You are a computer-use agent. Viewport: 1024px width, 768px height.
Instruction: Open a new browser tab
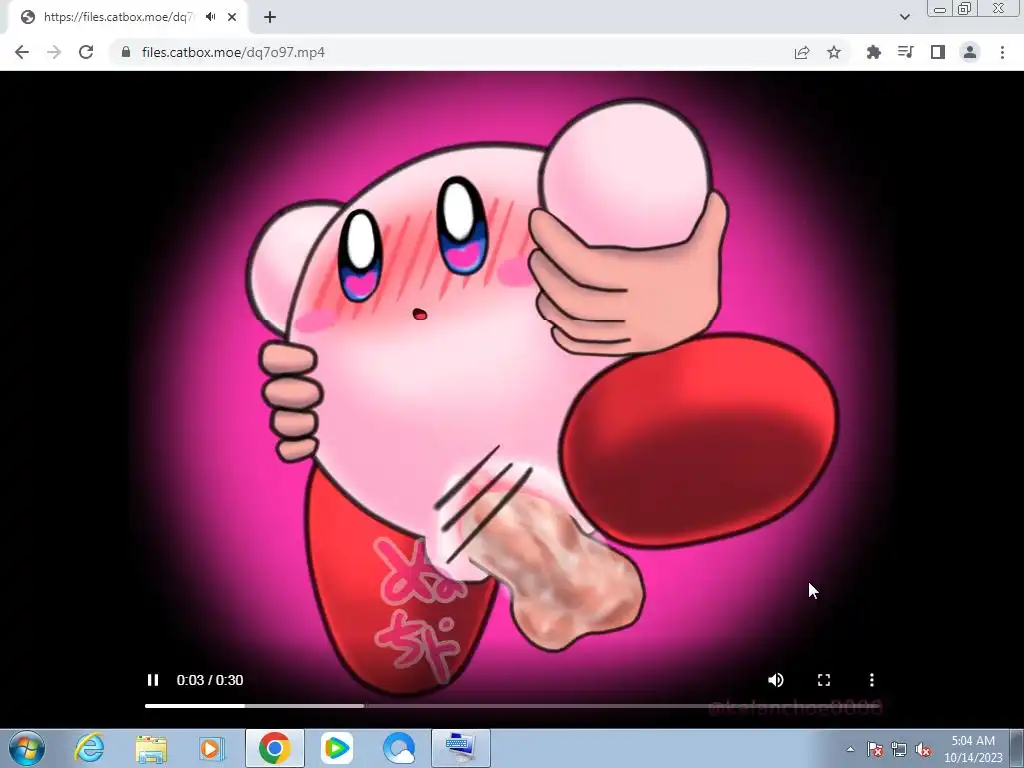[x=270, y=17]
